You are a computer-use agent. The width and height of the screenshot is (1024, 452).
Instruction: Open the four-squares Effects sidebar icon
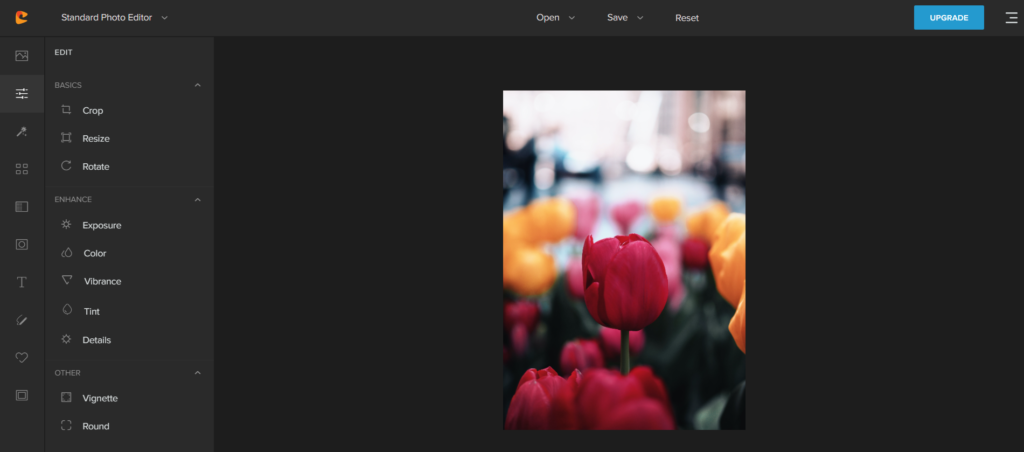tap(22, 169)
